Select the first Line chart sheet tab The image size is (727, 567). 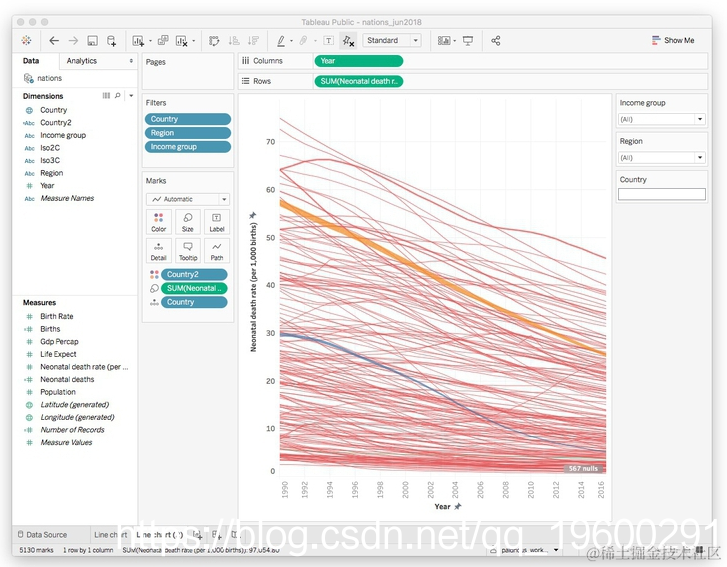(110, 535)
